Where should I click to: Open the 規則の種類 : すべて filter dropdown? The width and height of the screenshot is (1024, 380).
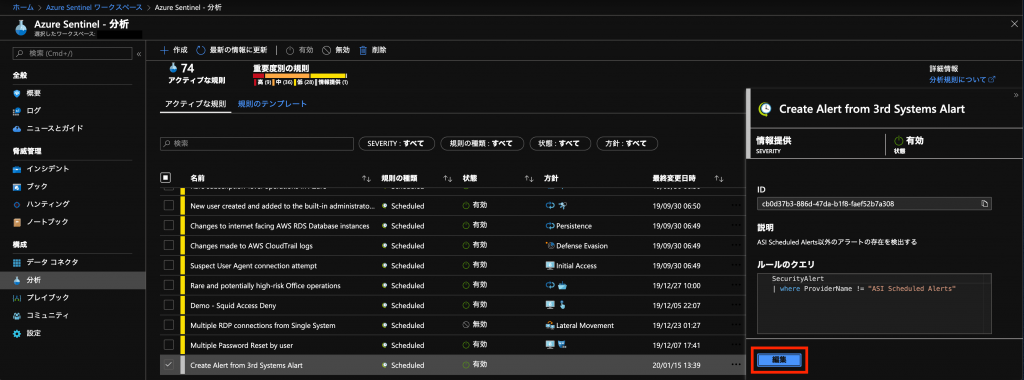point(482,144)
